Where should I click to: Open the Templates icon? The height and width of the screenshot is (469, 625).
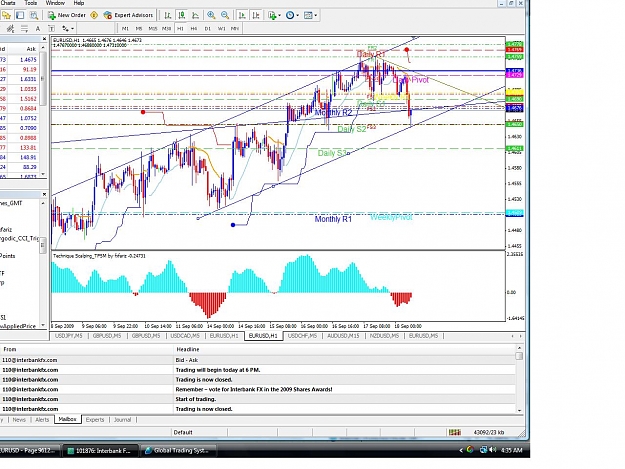coord(308,15)
